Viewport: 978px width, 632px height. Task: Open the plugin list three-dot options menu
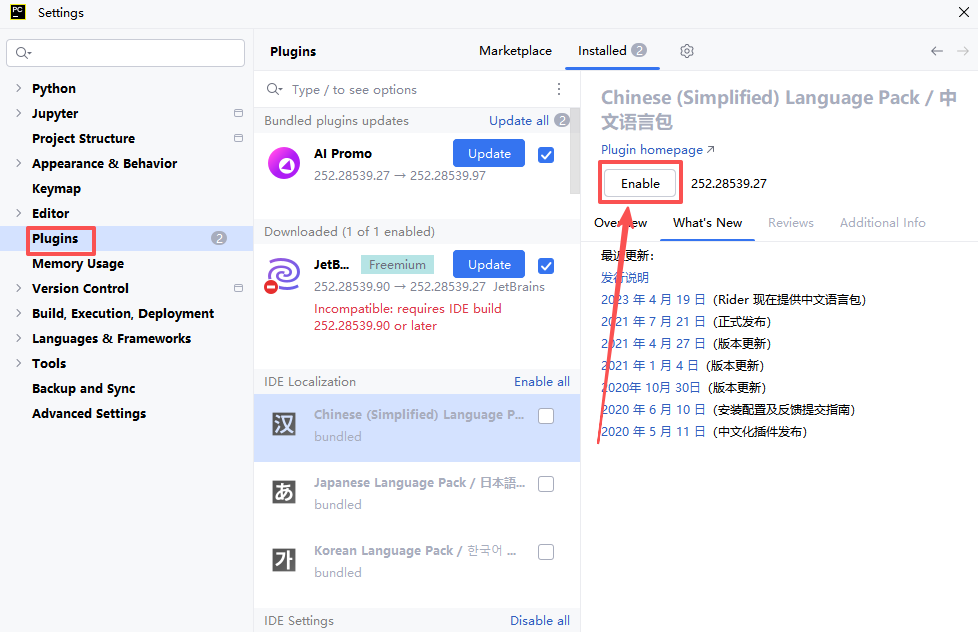[x=559, y=89]
